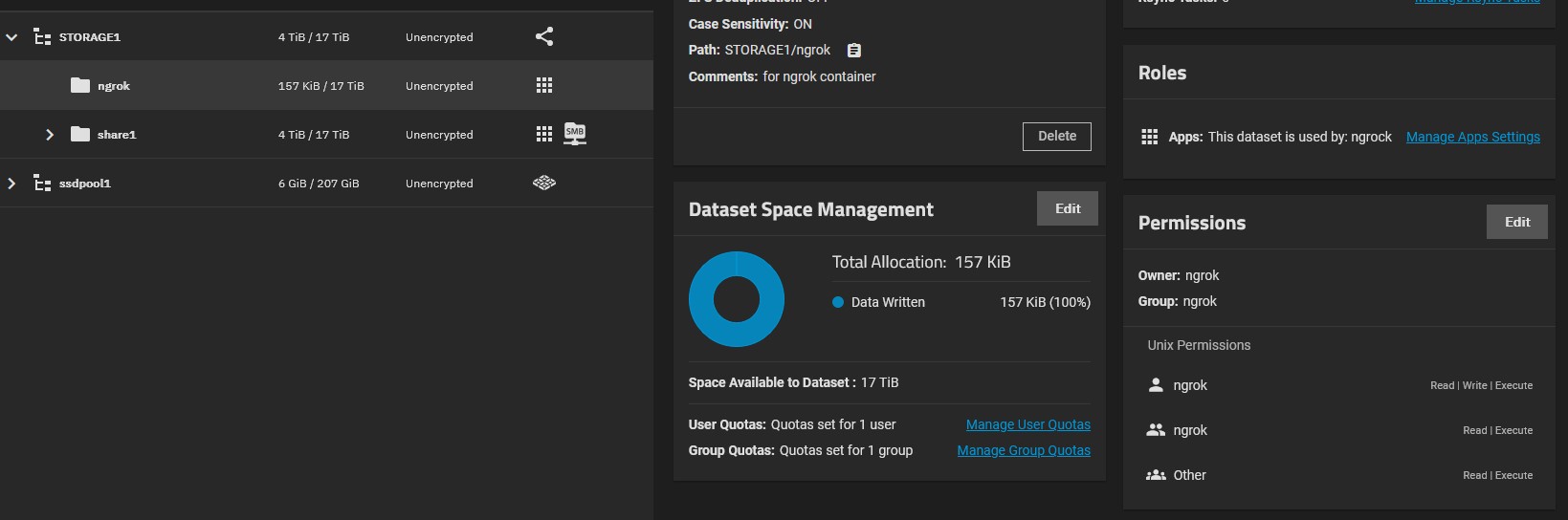This screenshot has height=520, width=1568.
Task: Click Unencrypted status in STORAGE1 row
Action: tap(439, 37)
